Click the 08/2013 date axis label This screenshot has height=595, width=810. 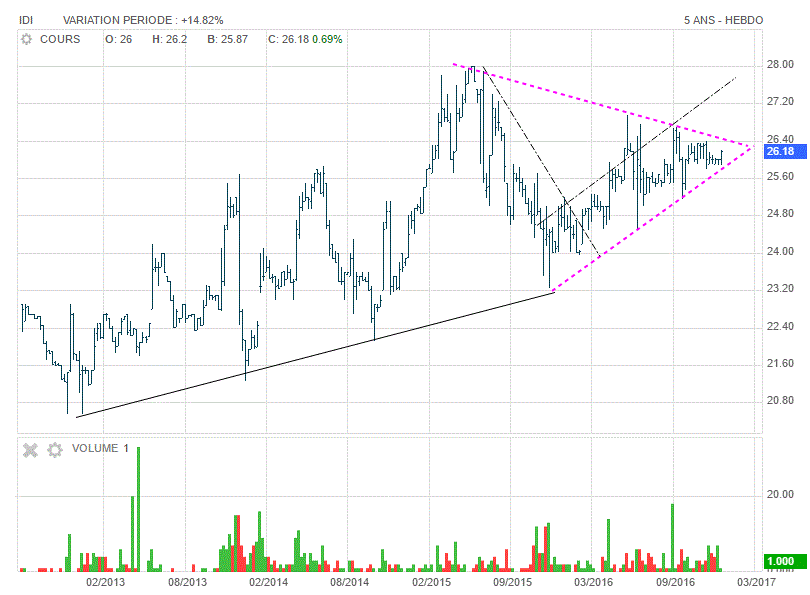click(187, 582)
